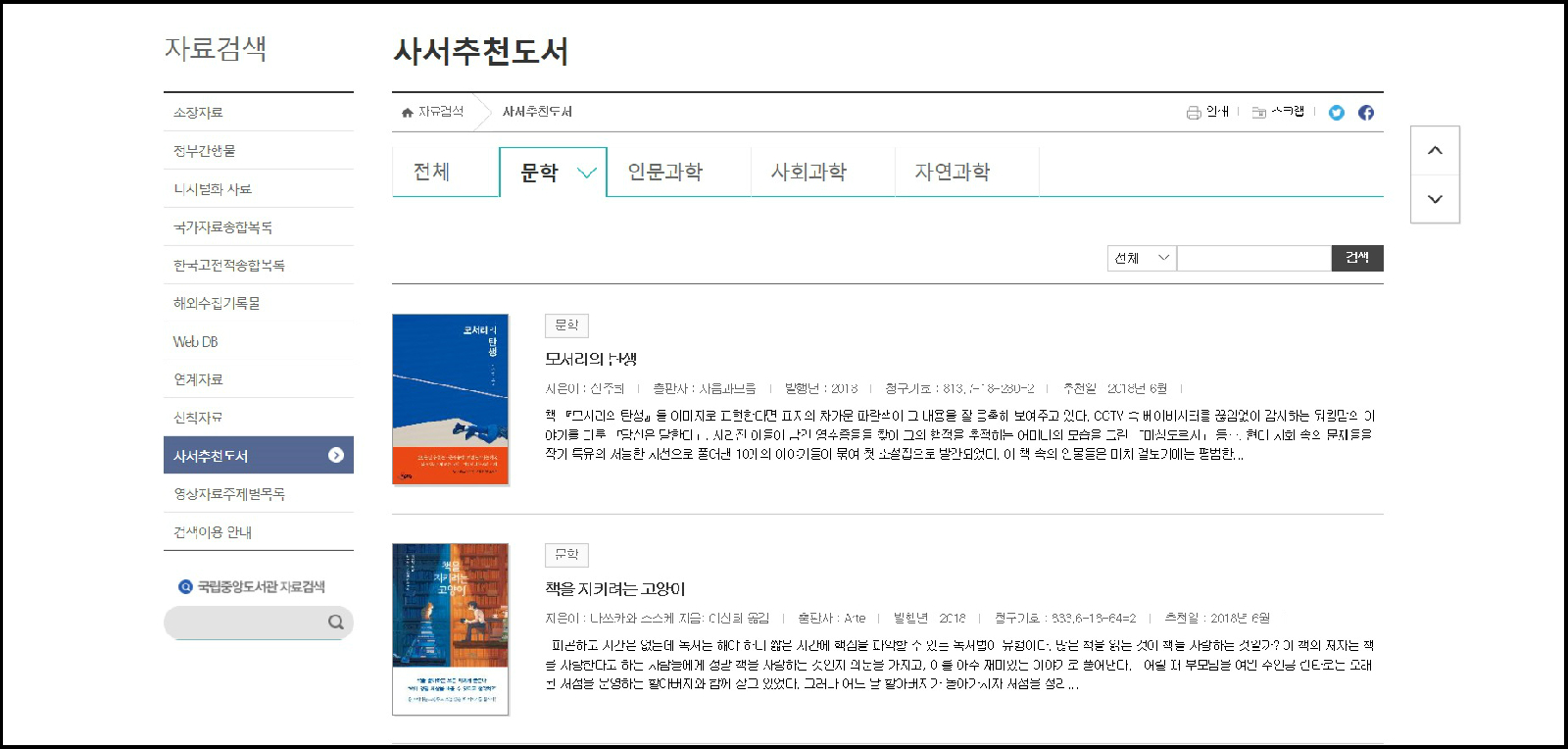This screenshot has width=1568, height=749.
Task: Click the 국립중앙도서관 자료검색 logo icon
Action: pyautogui.click(x=185, y=587)
